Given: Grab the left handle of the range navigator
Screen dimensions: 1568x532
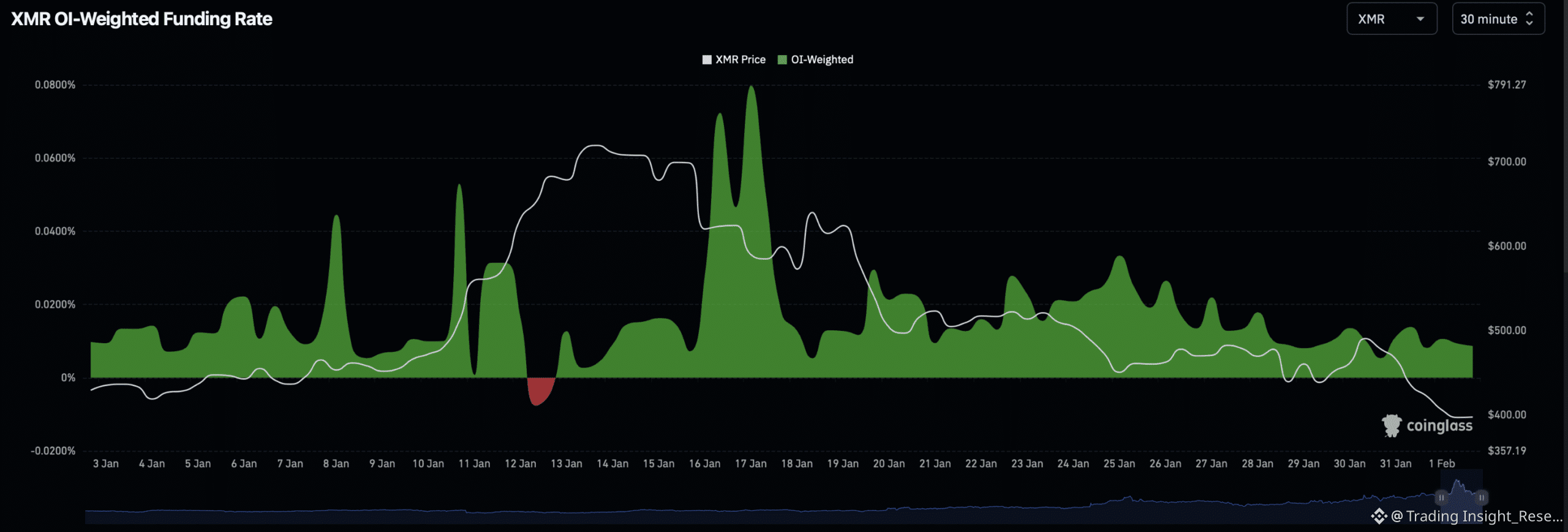Looking at the screenshot, I should click(x=1441, y=497).
